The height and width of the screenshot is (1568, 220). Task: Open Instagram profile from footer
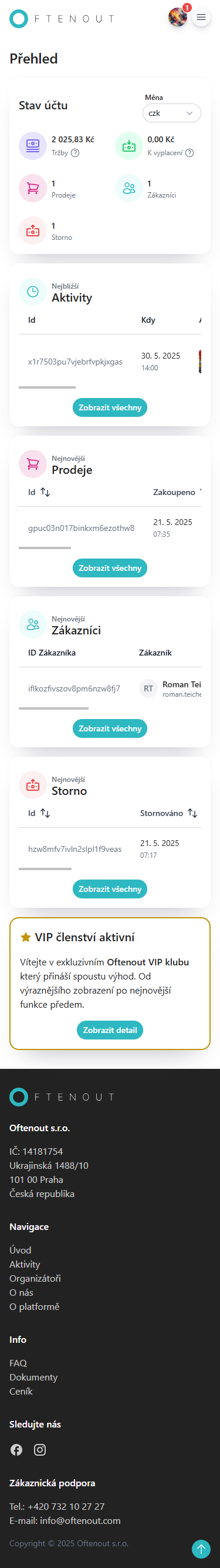40,1450
